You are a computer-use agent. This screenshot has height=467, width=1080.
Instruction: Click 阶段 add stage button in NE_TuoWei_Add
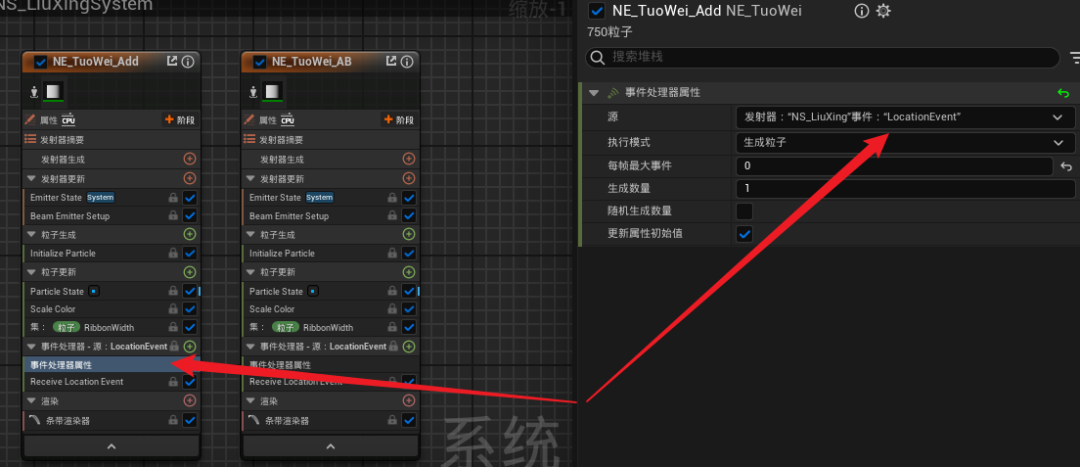click(179, 120)
